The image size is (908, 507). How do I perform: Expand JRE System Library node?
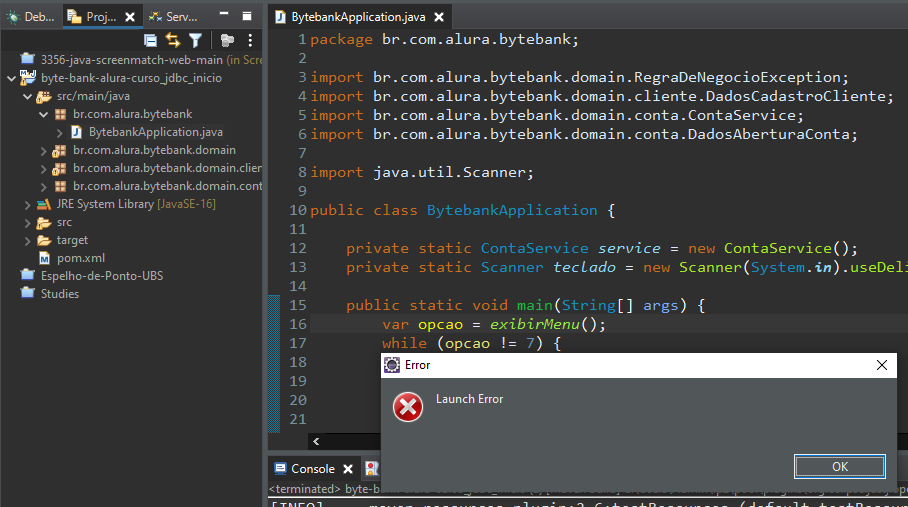(x=27, y=204)
